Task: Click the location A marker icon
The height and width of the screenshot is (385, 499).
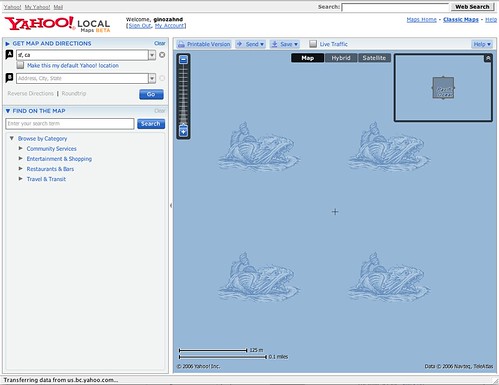Action: 9,55
